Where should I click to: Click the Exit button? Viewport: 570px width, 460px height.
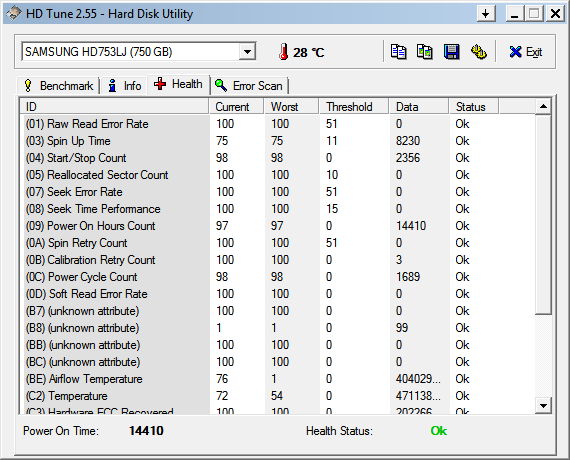pyautogui.click(x=526, y=52)
